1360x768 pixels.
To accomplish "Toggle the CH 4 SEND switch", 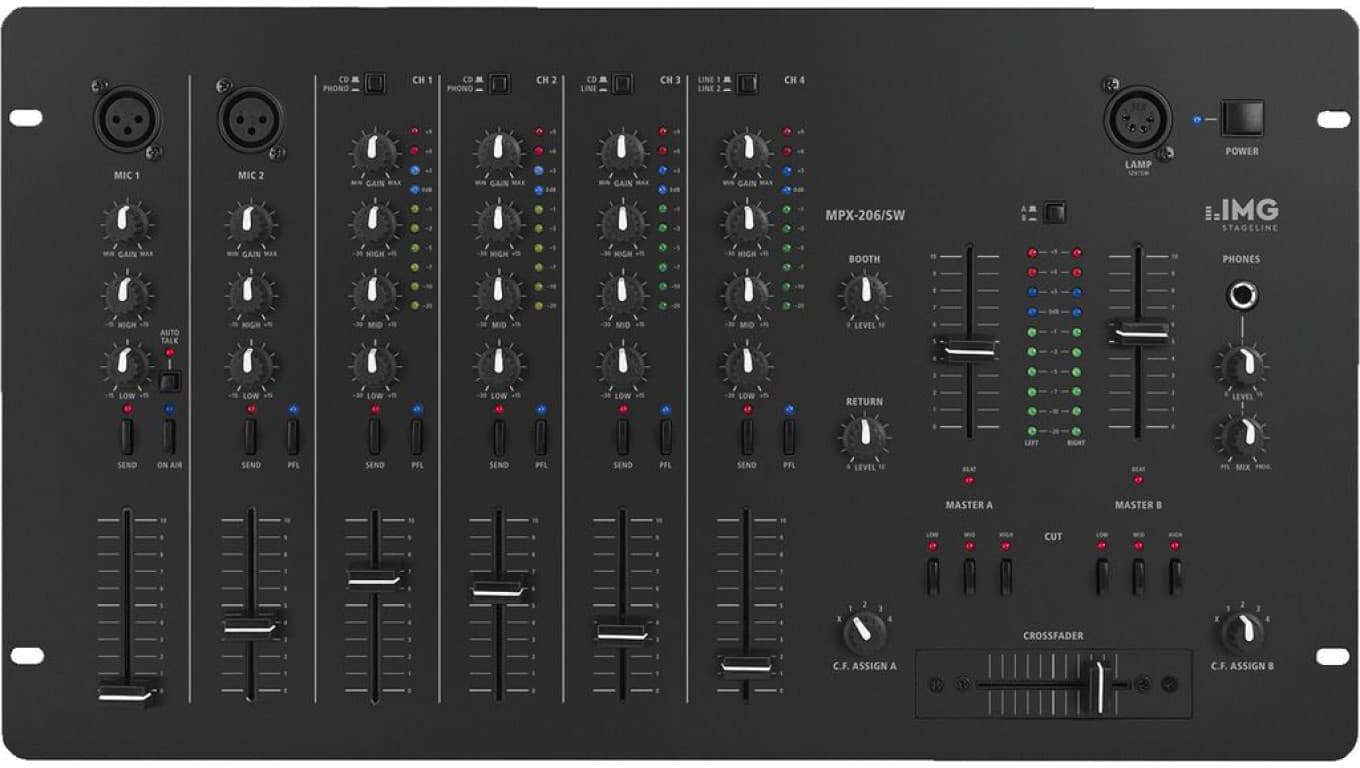I will pos(747,437).
